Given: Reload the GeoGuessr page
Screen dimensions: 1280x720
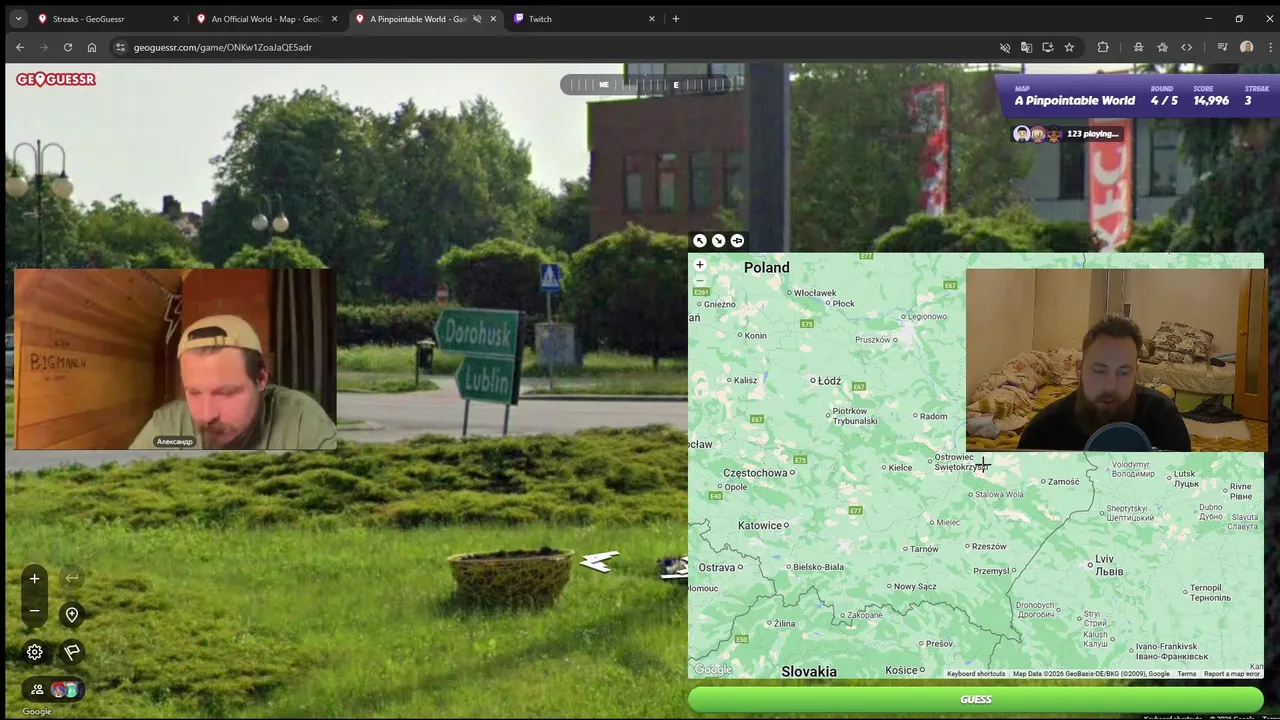Looking at the screenshot, I should (68, 47).
